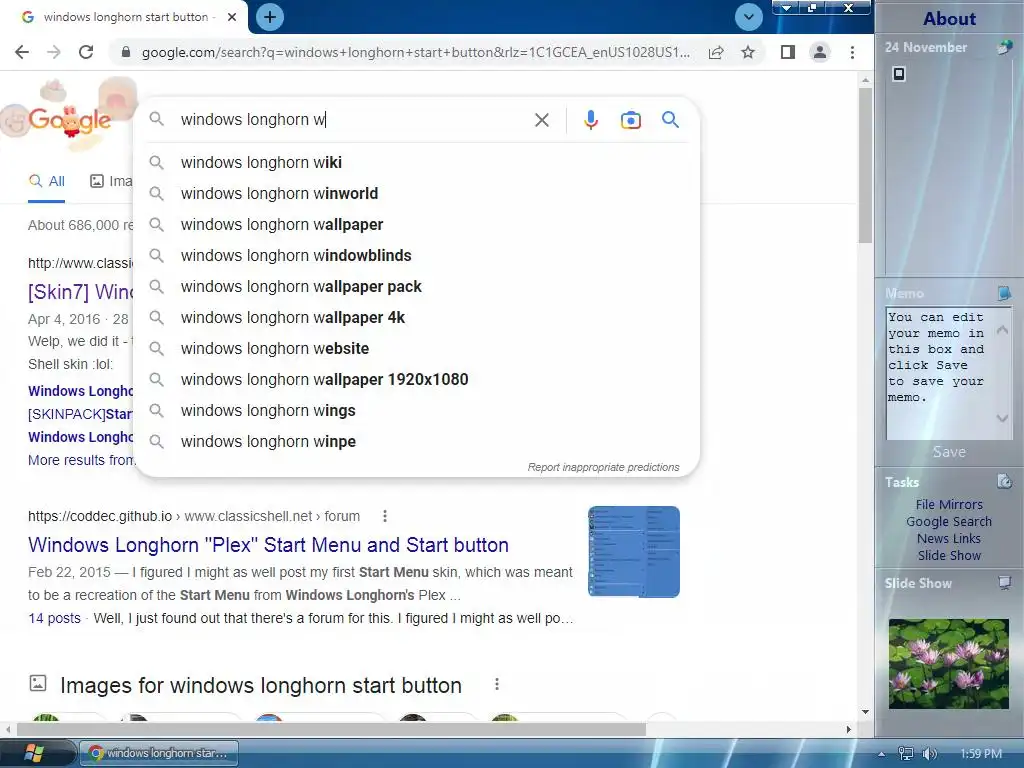Submit search with the magnifier button
Screen dimensions: 1024x768
coord(670,120)
